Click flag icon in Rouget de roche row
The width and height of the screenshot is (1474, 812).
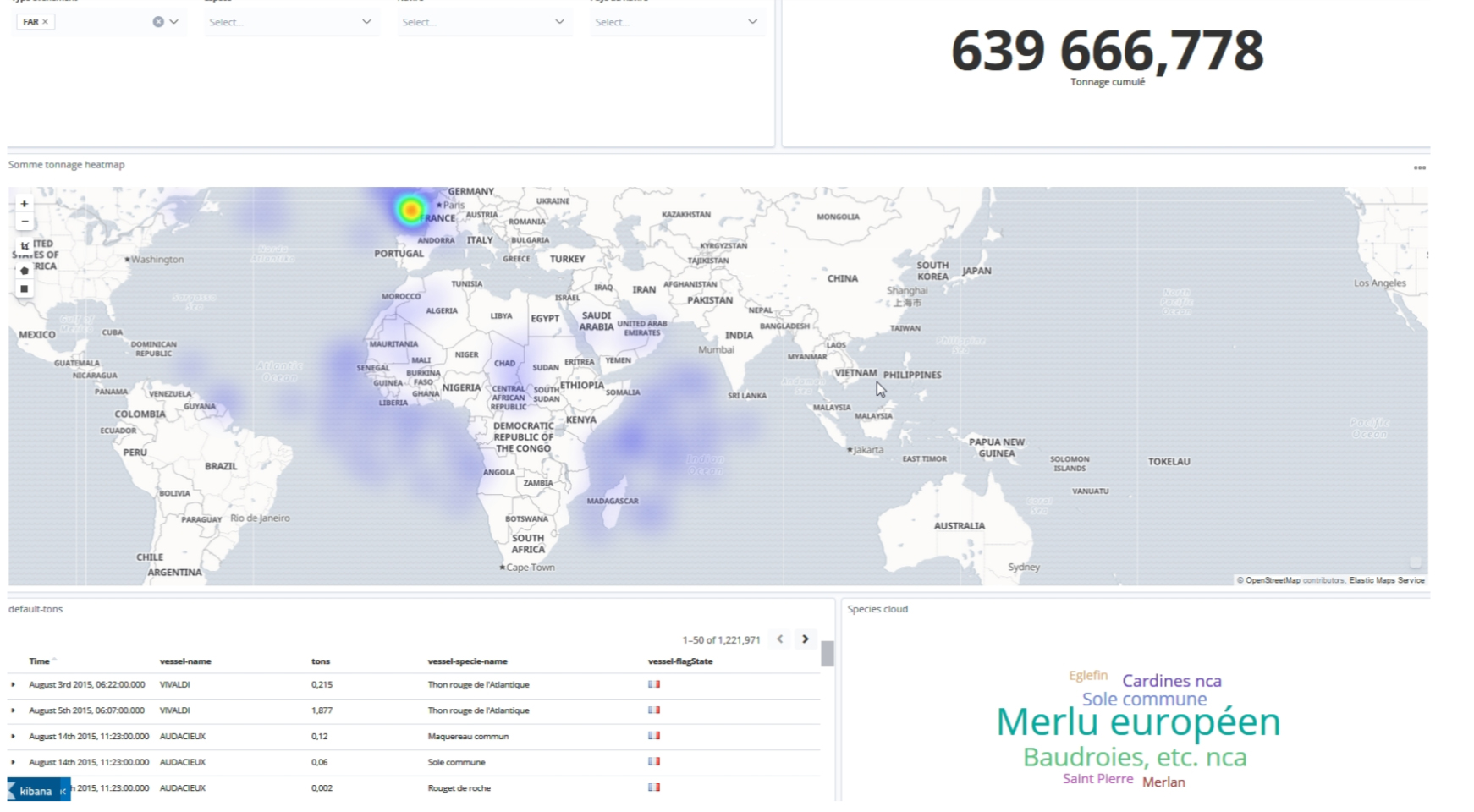tap(654, 787)
